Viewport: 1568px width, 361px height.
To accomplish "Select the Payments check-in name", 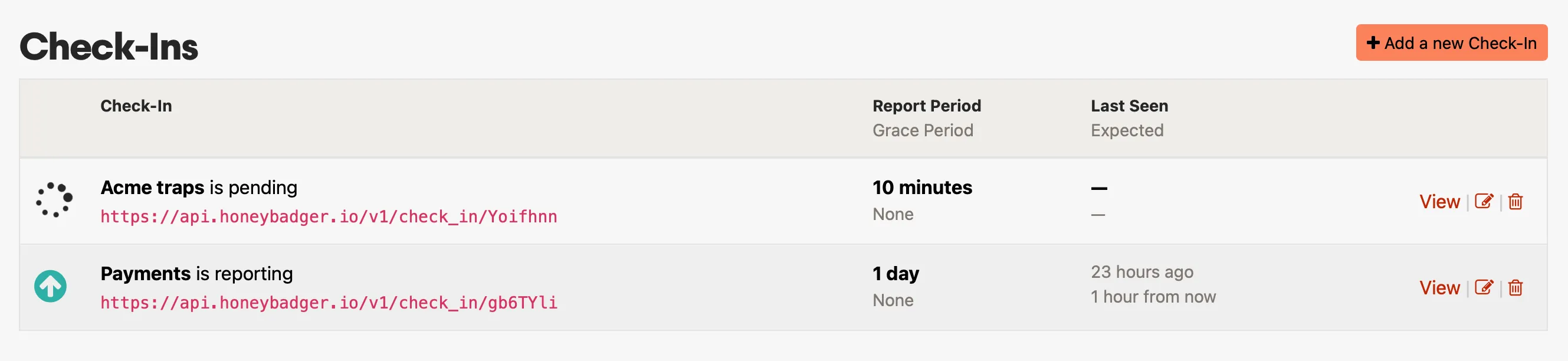I will pyautogui.click(x=146, y=274).
